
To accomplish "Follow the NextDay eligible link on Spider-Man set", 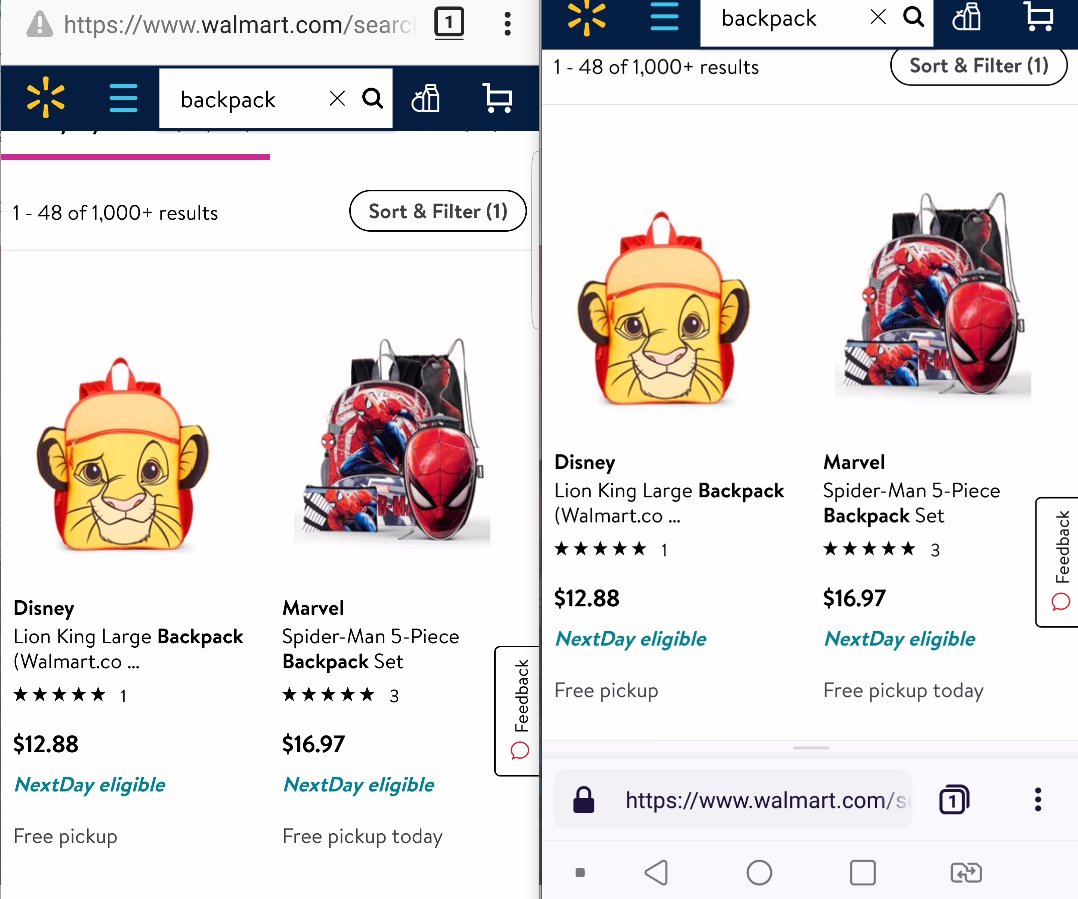I will [899, 639].
